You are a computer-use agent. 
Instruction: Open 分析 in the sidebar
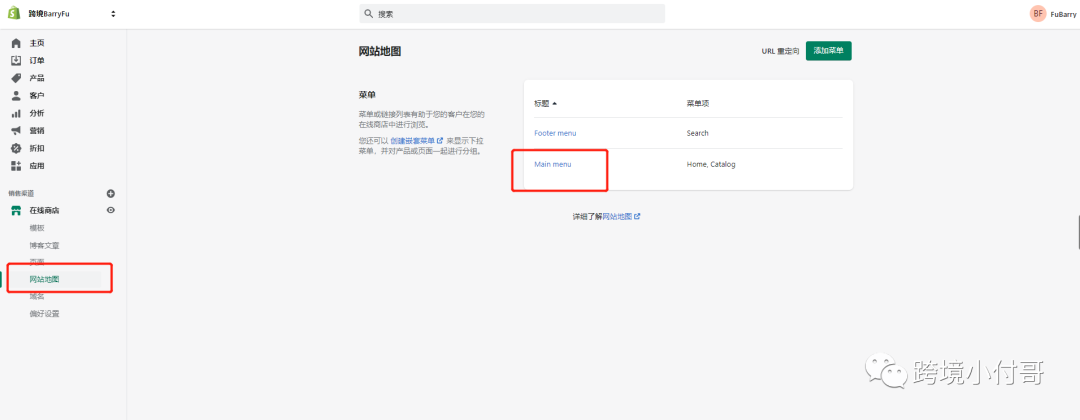coord(37,113)
